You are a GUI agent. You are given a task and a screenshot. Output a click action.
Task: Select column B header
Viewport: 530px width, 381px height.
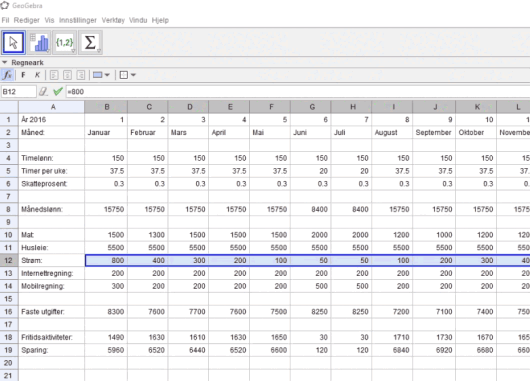coord(106,107)
